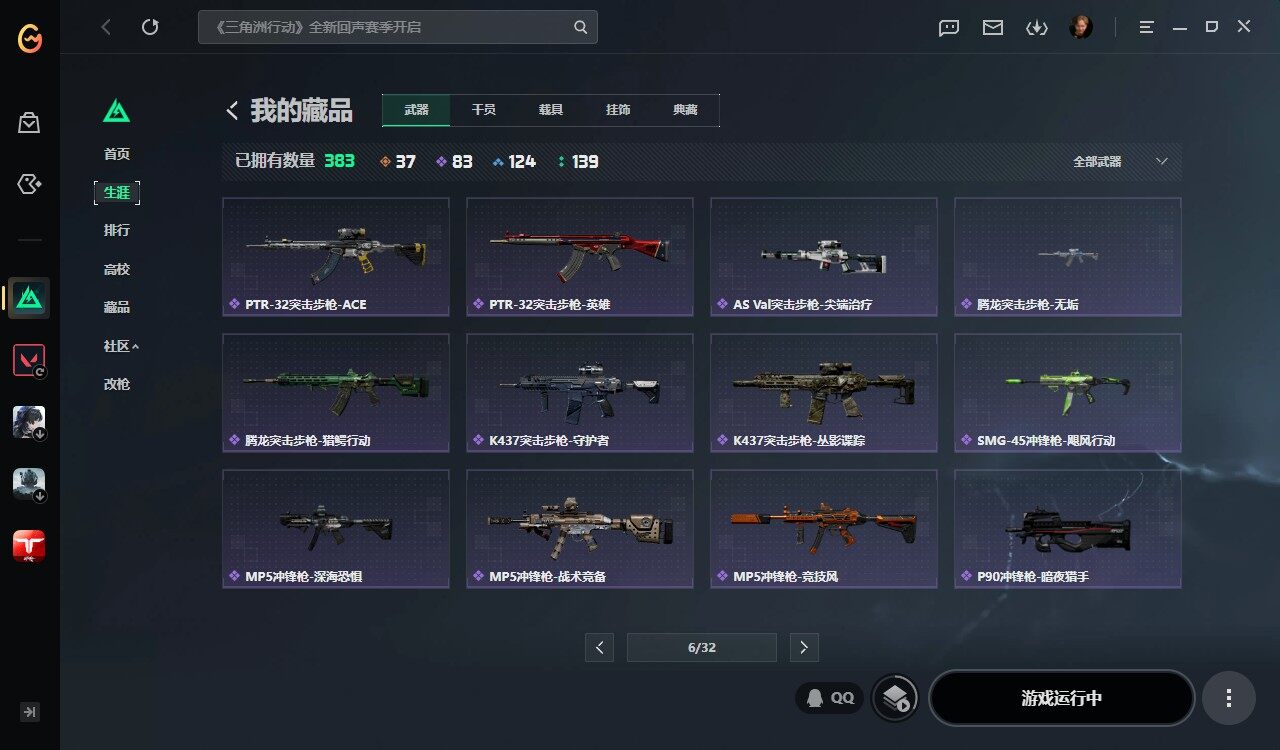Viewport: 1280px width, 750px height.
Task: Click the user avatar in top bar
Action: click(1080, 27)
